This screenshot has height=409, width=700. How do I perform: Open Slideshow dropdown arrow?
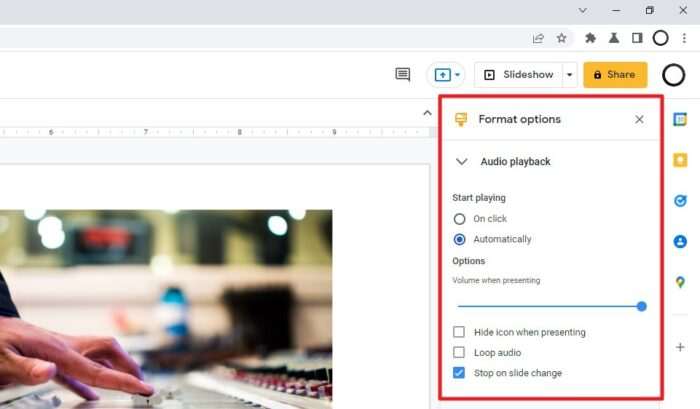click(x=570, y=75)
